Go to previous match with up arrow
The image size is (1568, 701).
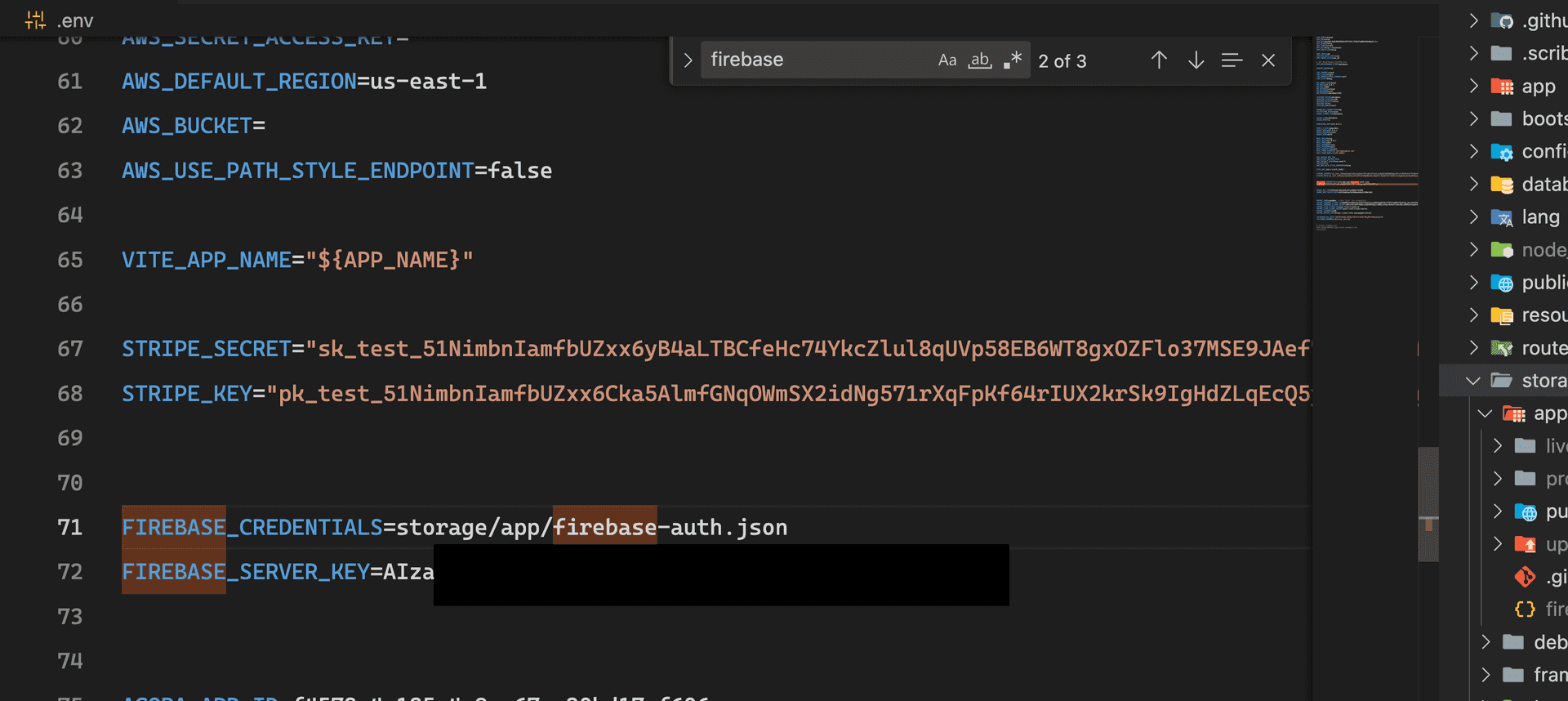click(x=1159, y=60)
